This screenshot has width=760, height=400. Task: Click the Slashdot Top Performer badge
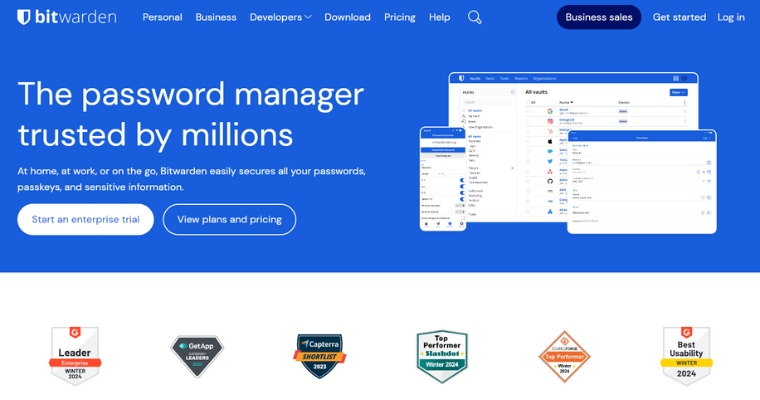coord(442,356)
